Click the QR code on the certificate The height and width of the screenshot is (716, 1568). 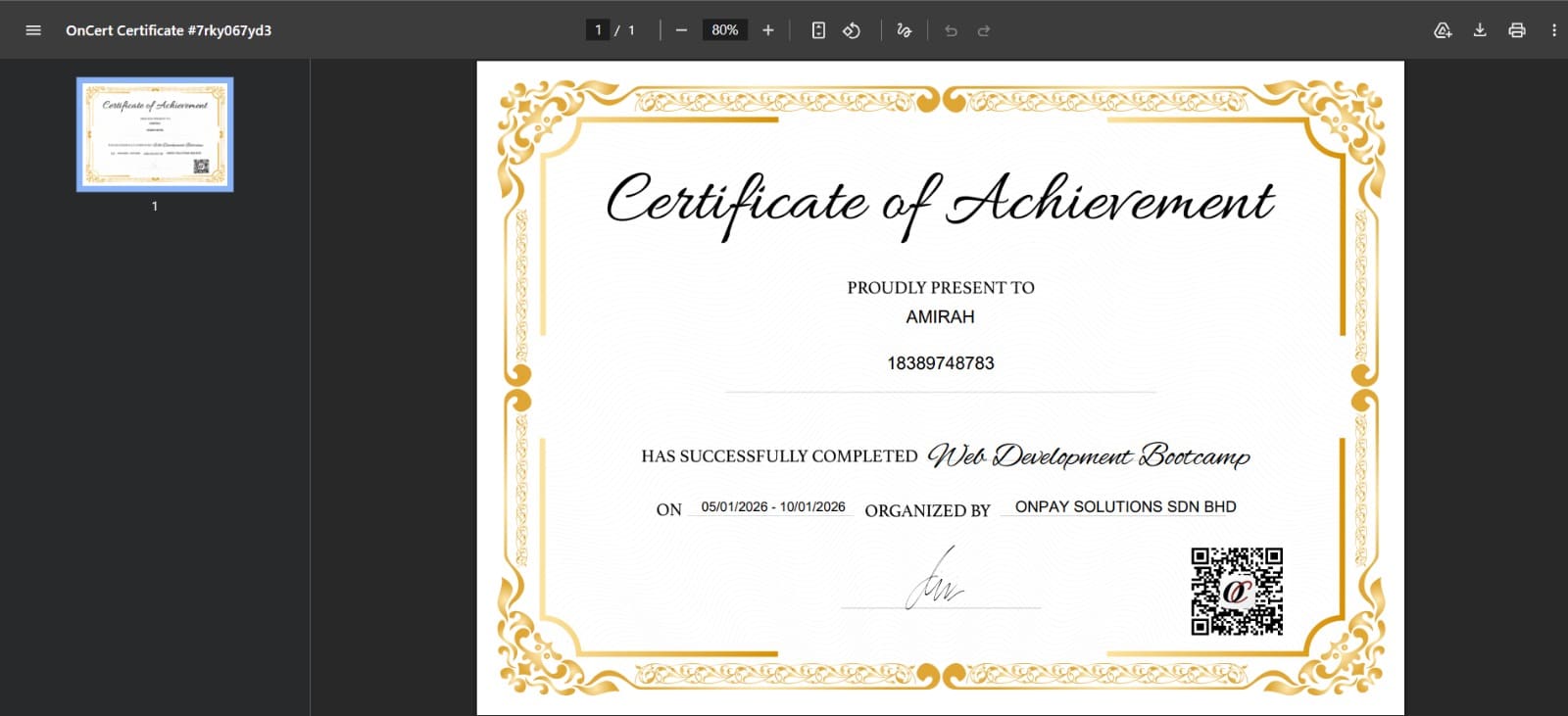point(1237,591)
